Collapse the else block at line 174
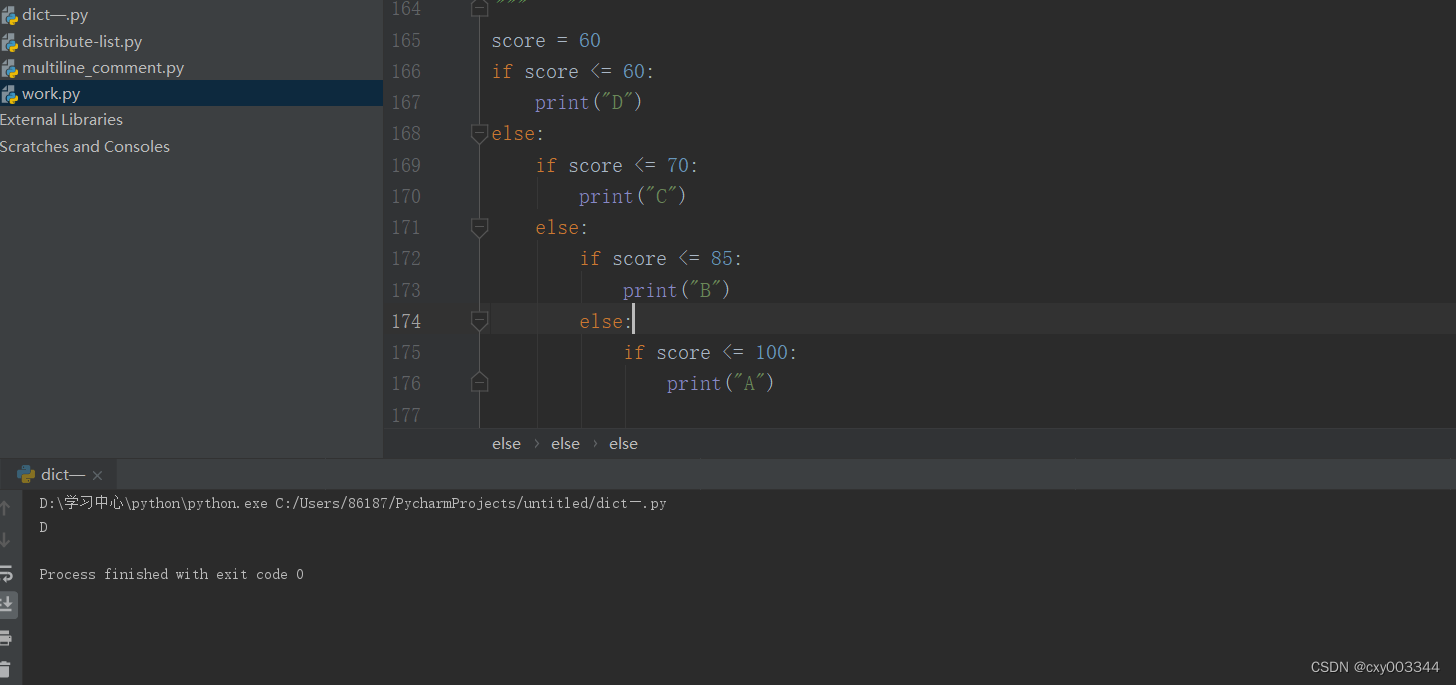 [479, 321]
